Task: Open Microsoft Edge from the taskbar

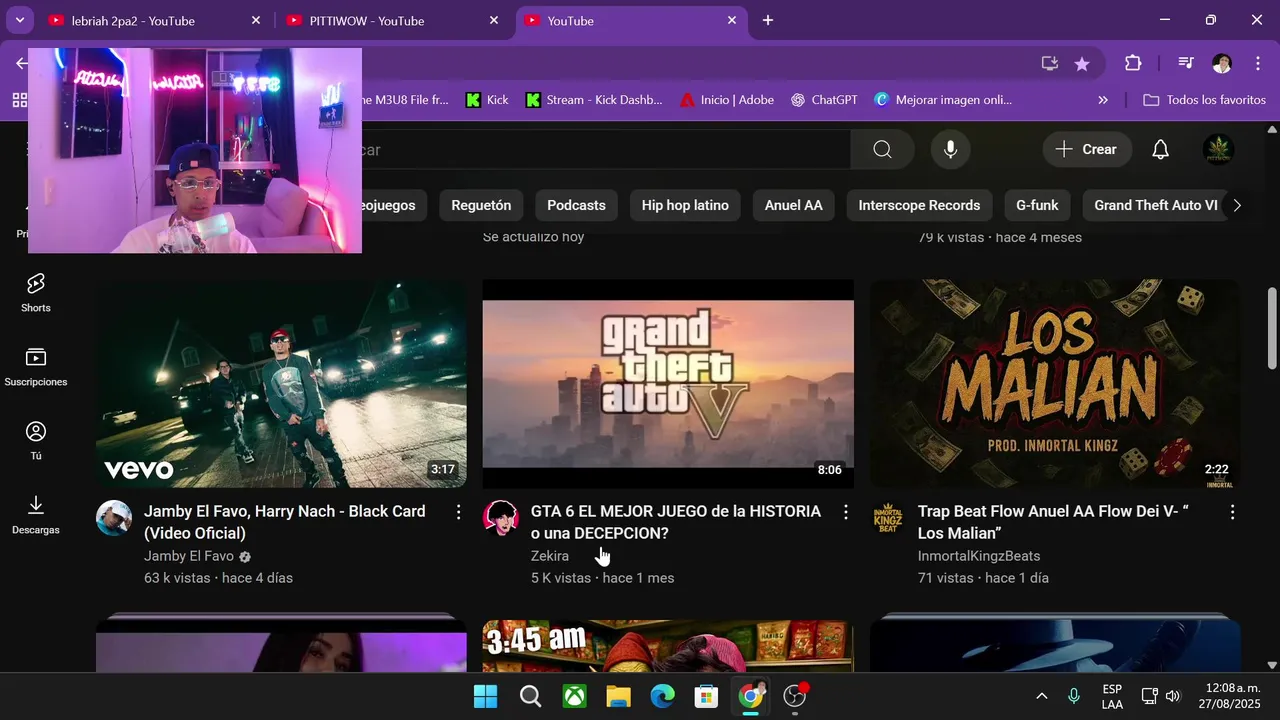Action: (662, 696)
